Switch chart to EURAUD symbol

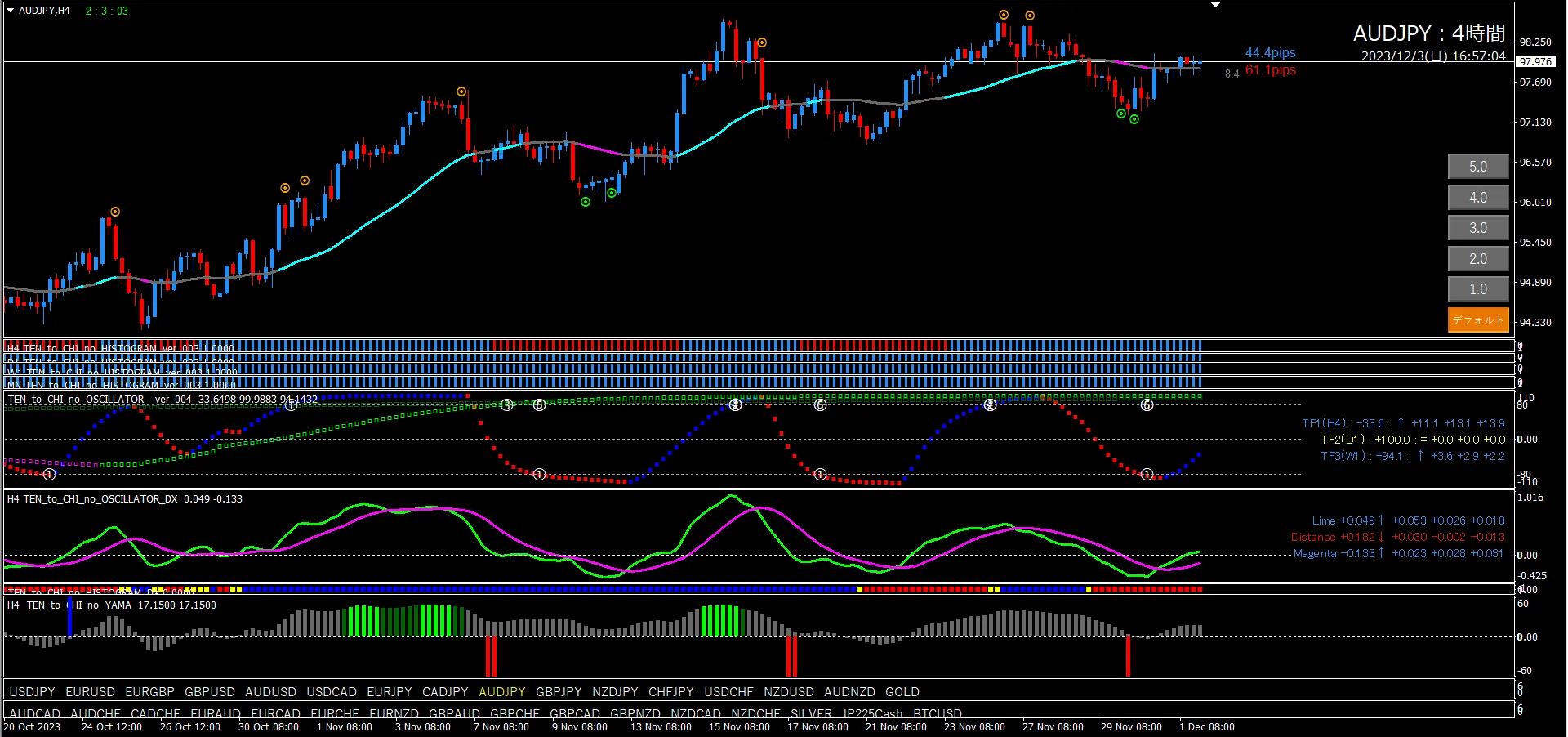(x=216, y=714)
